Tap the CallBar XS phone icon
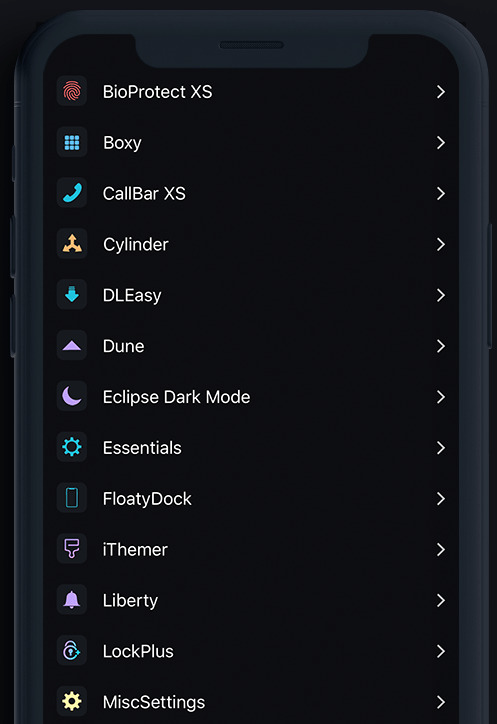Screen dimensions: 497x724 72,193
